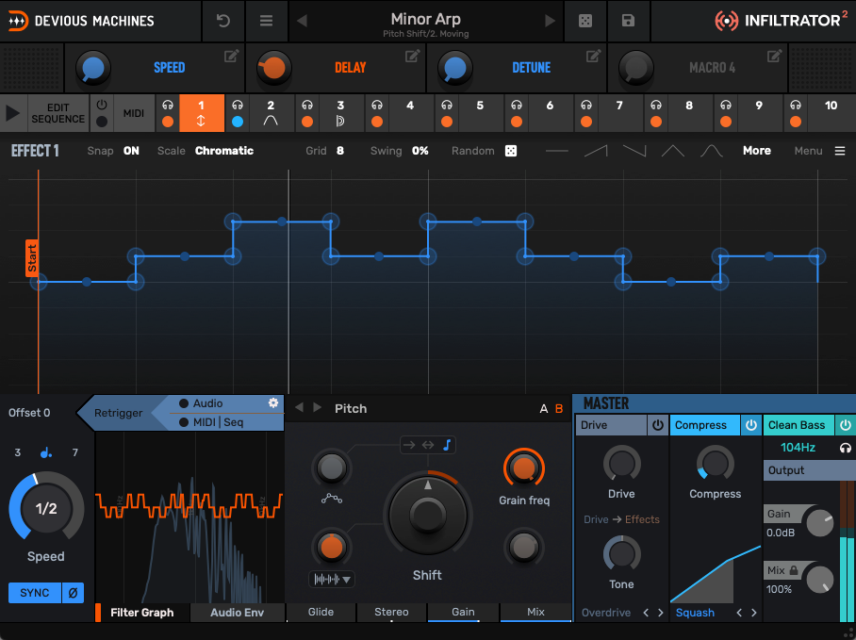Solo effect slot 5 headphone icon

[x=447, y=105]
